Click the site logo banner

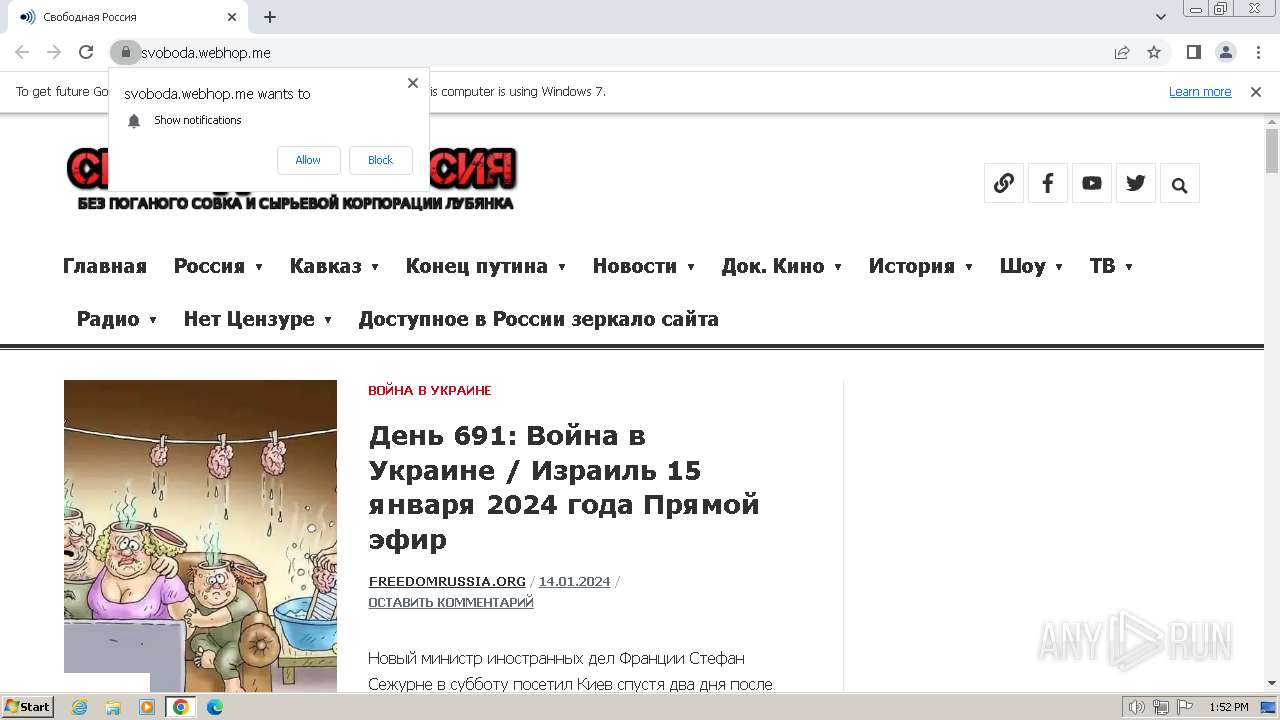click(291, 180)
